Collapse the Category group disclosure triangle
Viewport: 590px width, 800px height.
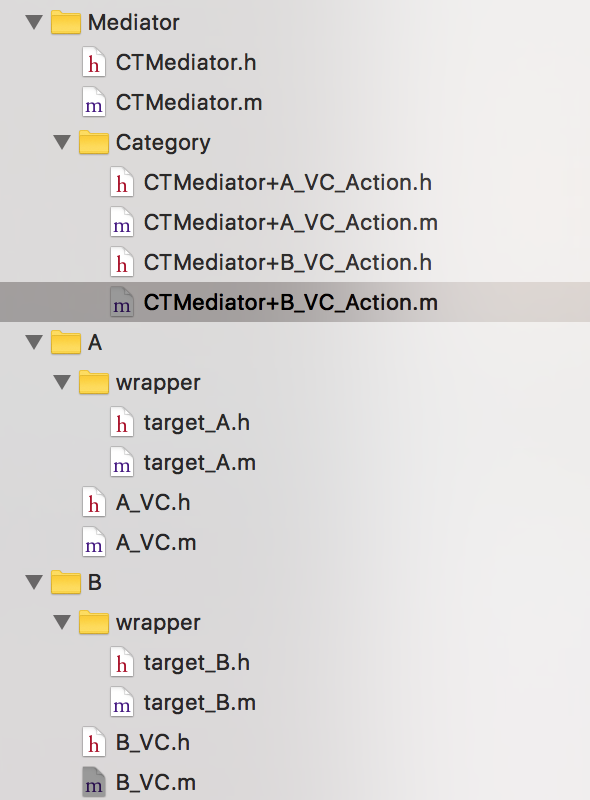coord(62,142)
